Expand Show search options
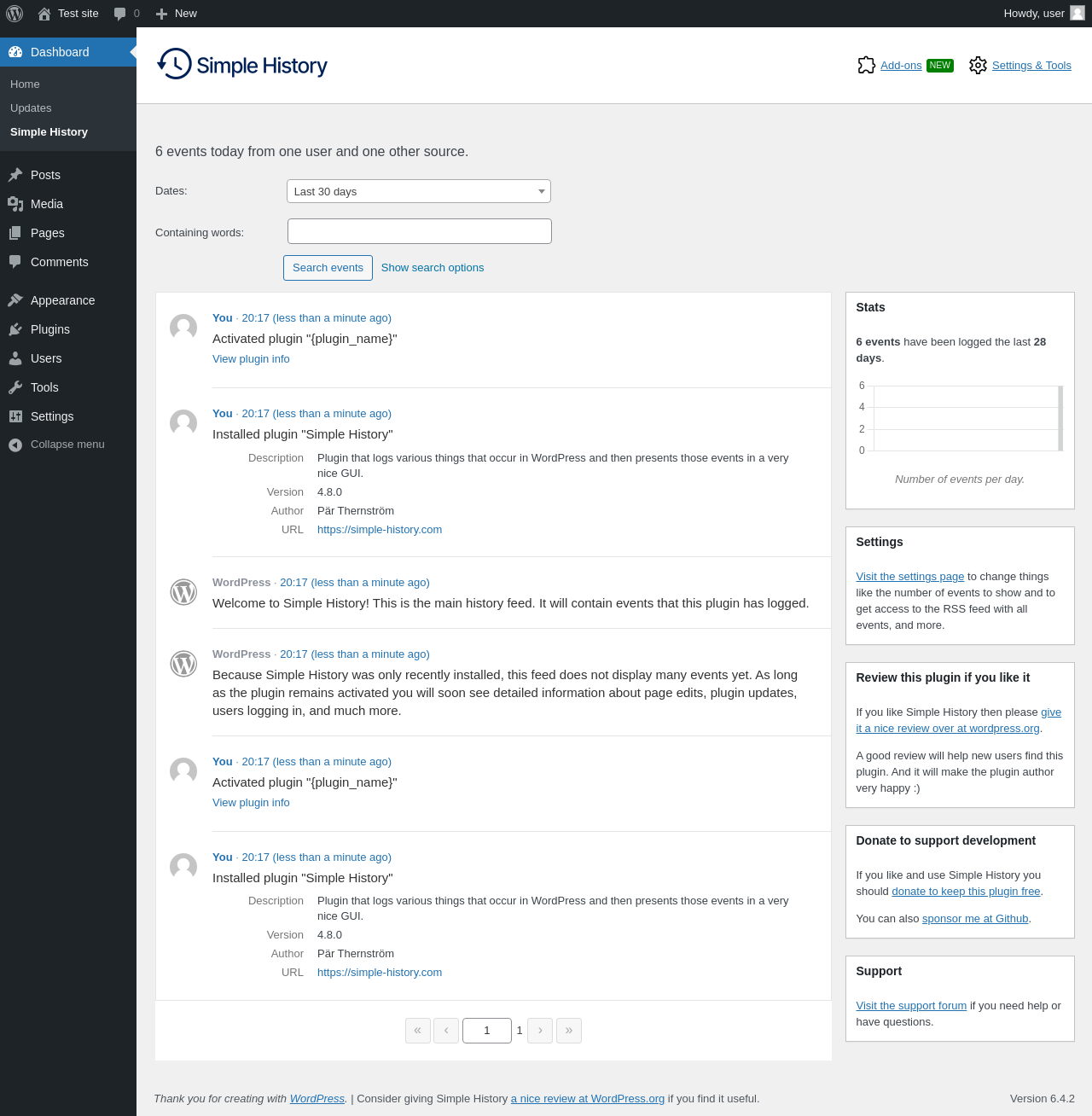 pos(433,268)
